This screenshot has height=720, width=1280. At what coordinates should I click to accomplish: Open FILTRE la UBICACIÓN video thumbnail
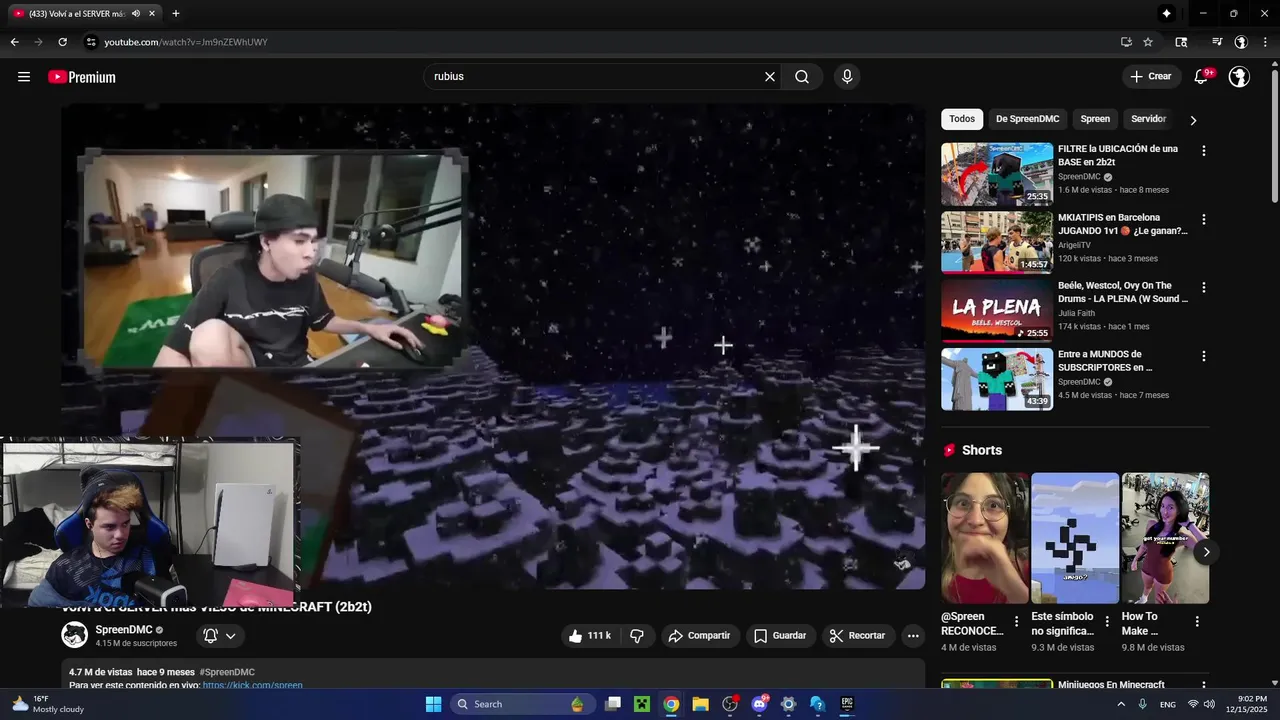tap(996, 174)
